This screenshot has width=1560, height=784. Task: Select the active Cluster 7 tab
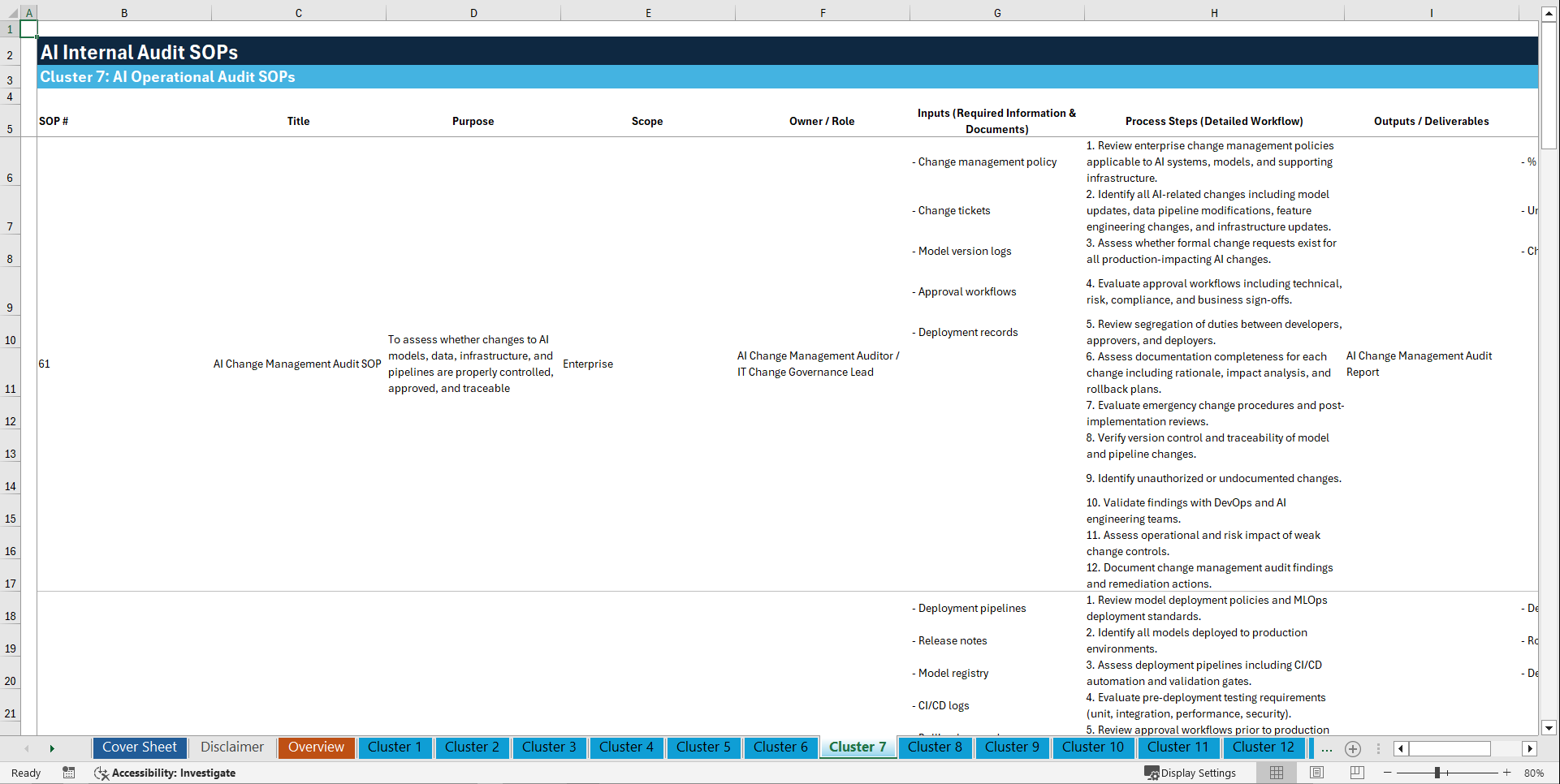point(858,747)
